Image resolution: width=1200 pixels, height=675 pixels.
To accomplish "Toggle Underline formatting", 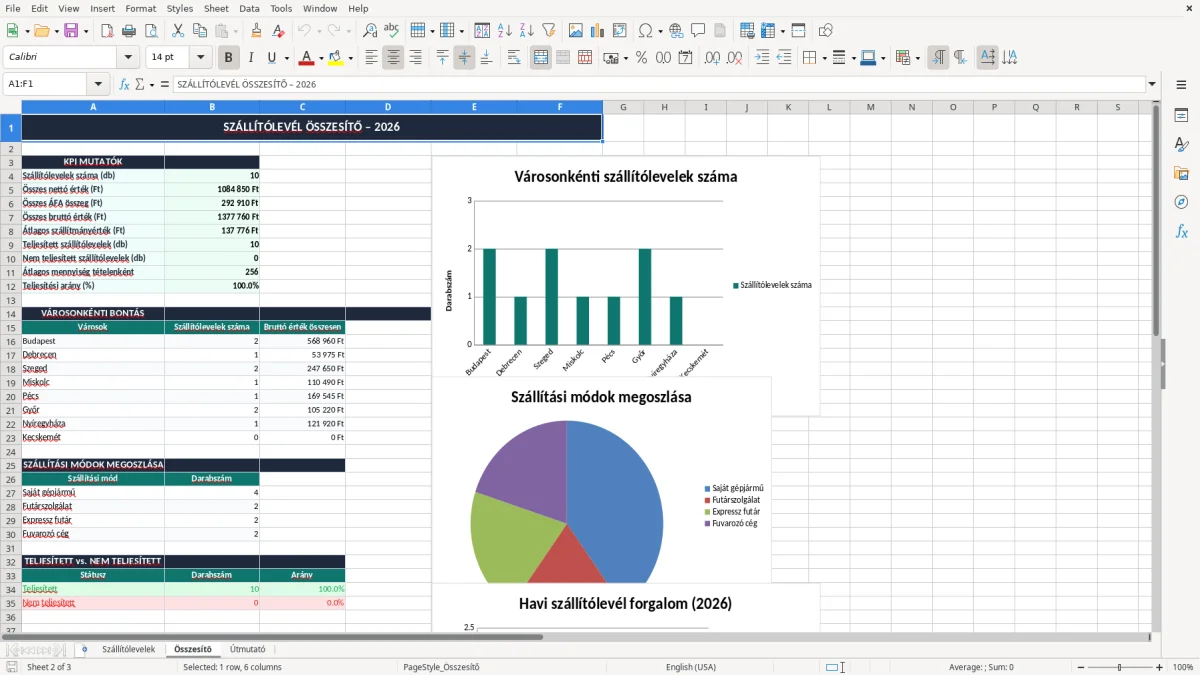I will tap(271, 58).
